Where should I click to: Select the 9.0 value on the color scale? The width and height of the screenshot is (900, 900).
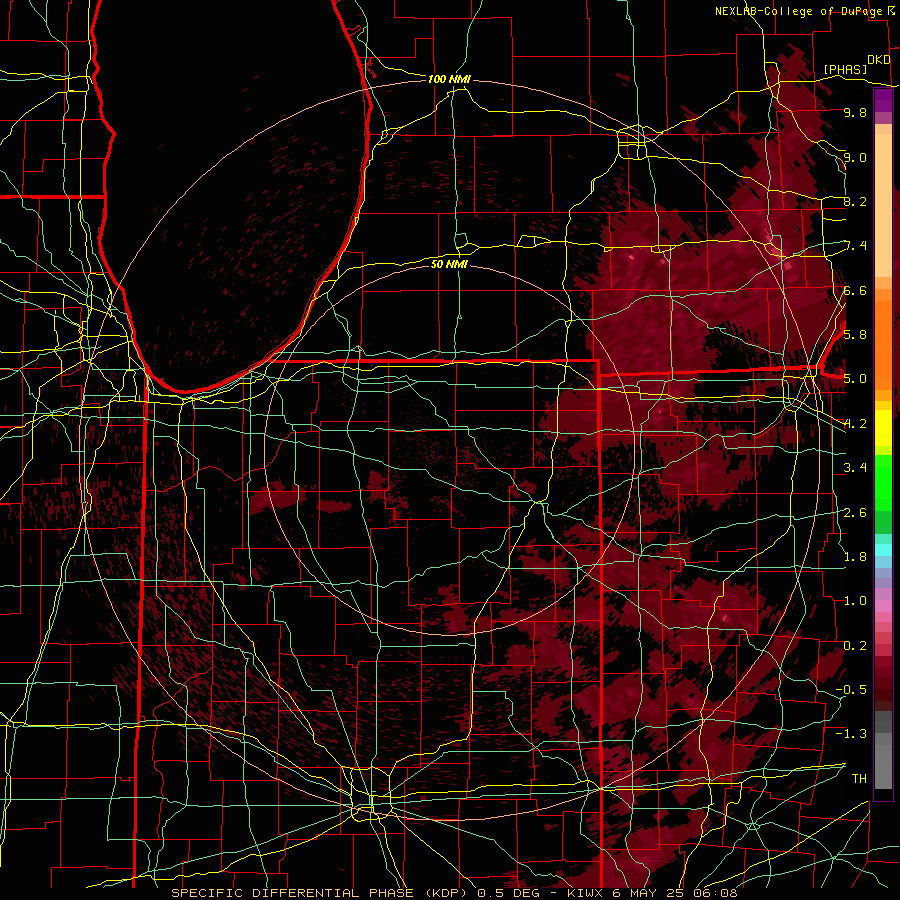pos(855,157)
